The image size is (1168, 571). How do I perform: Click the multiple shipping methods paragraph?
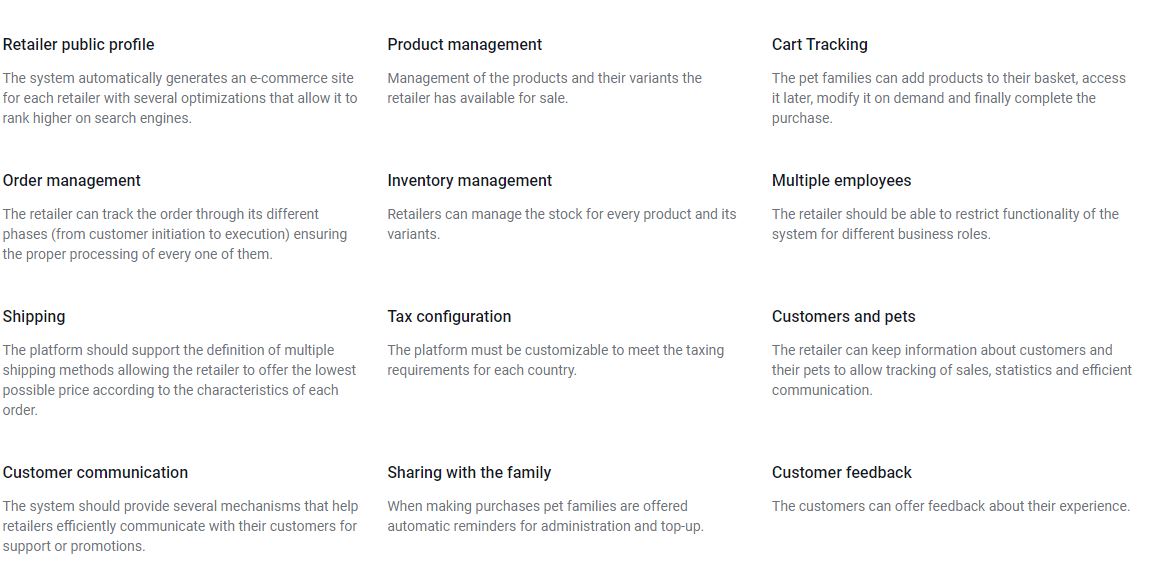180,380
